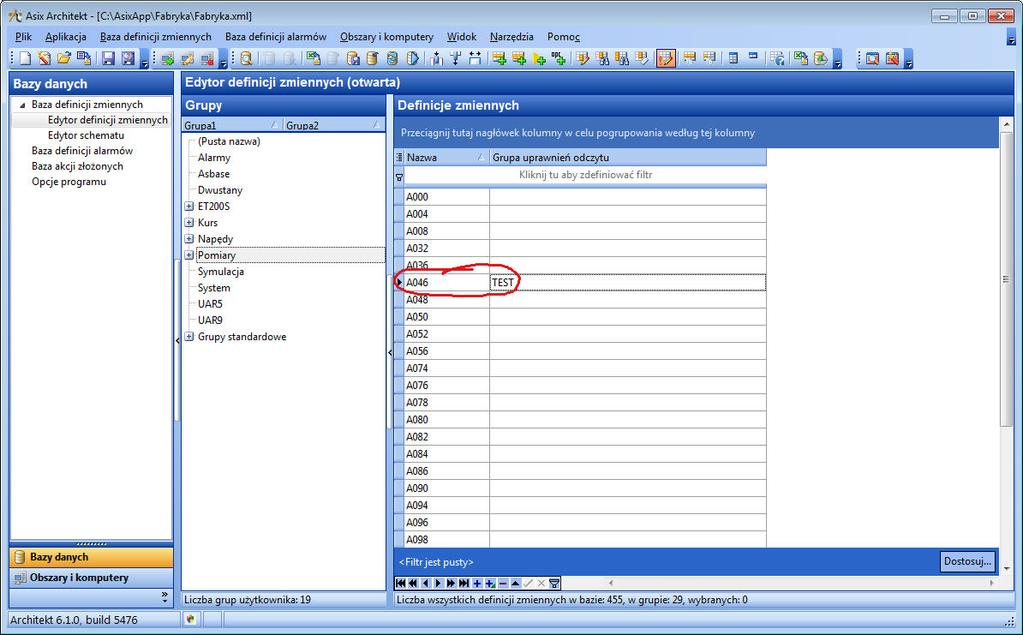Screen dimensions: 1023x635
Task: Open Baza definicji zmiennych menu
Action: click(x=156, y=37)
